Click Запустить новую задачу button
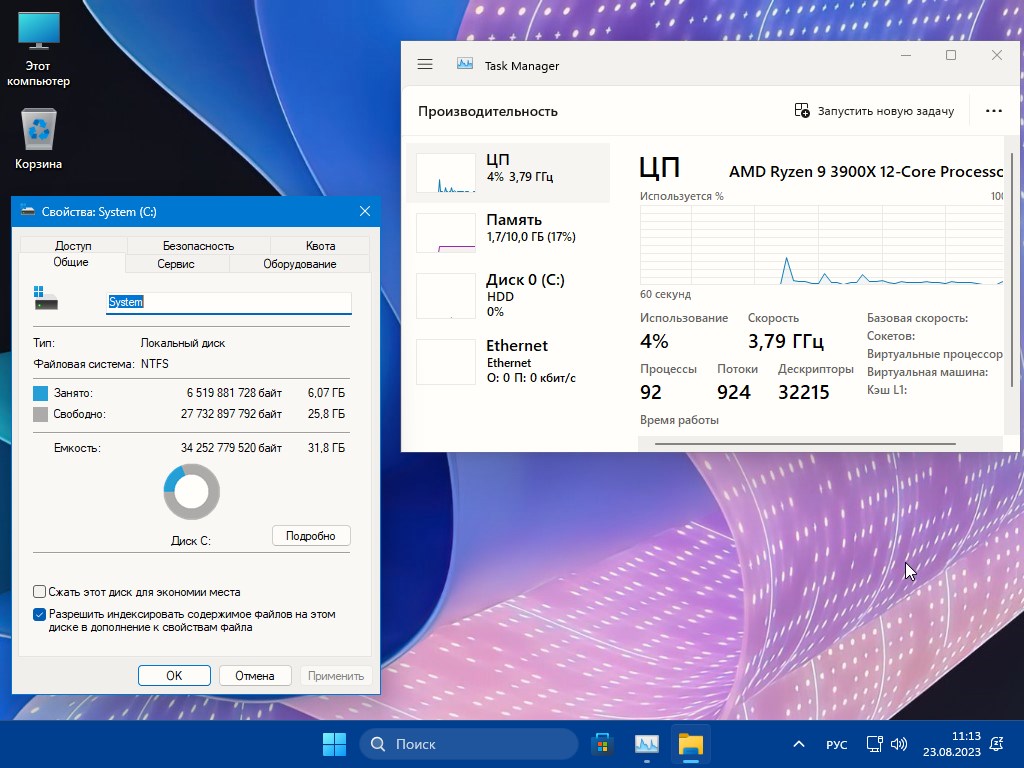 coord(874,111)
